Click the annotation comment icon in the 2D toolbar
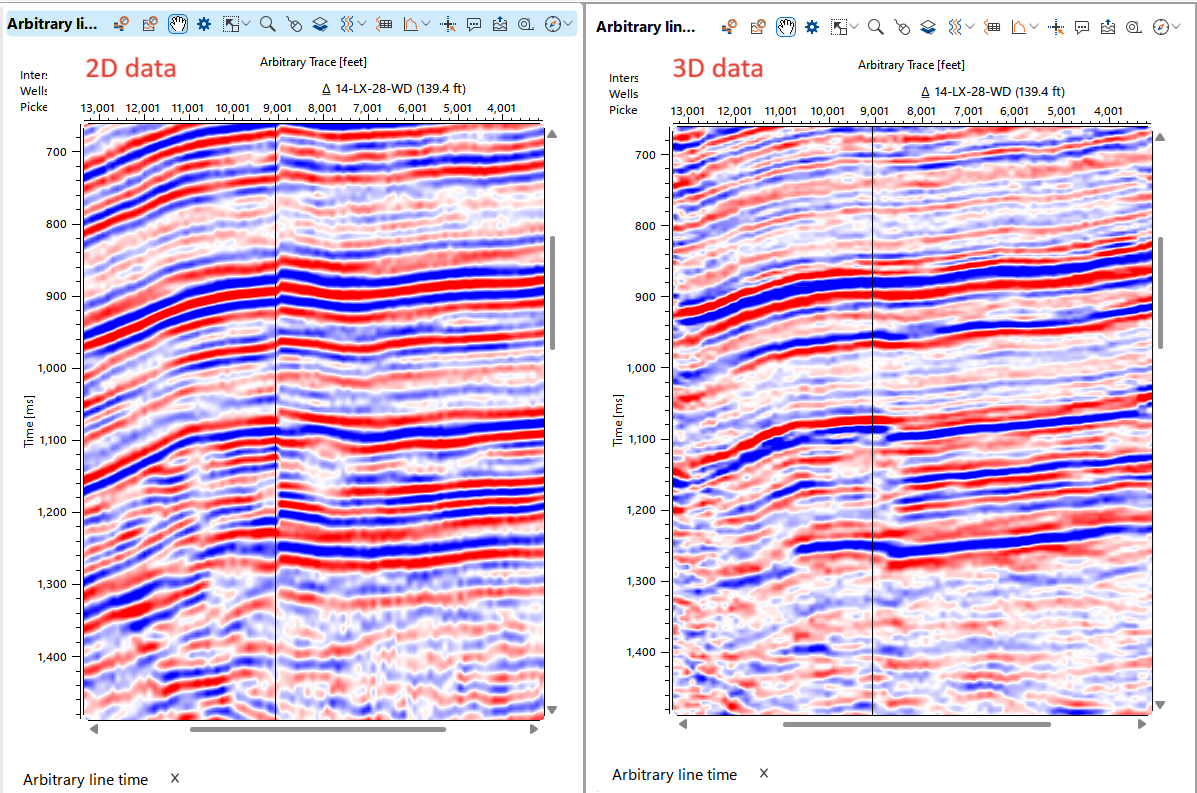Screen dimensions: 1197x793 (x=474, y=25)
